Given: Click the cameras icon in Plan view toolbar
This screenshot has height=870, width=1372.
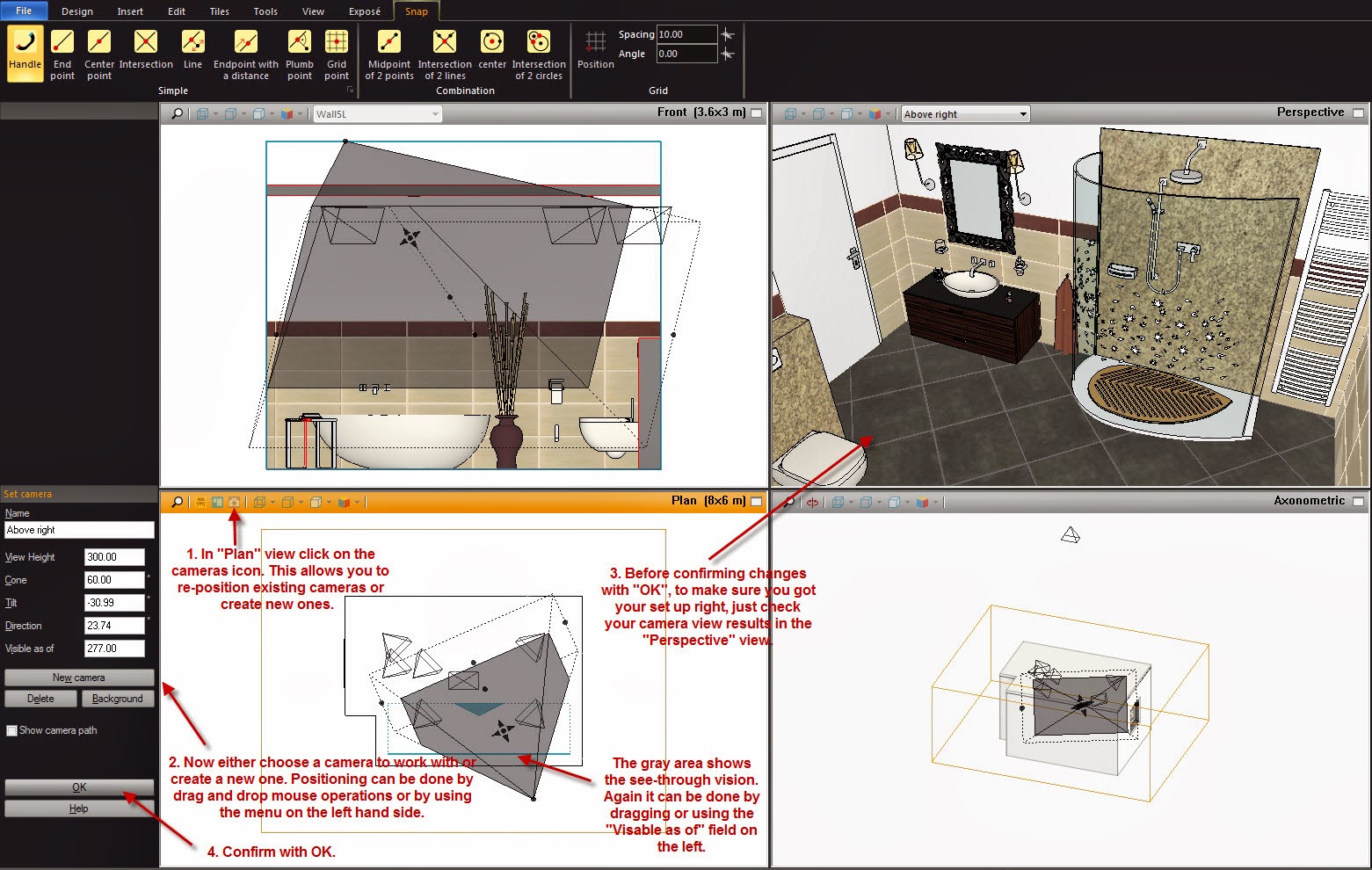Looking at the screenshot, I should coord(235,502).
